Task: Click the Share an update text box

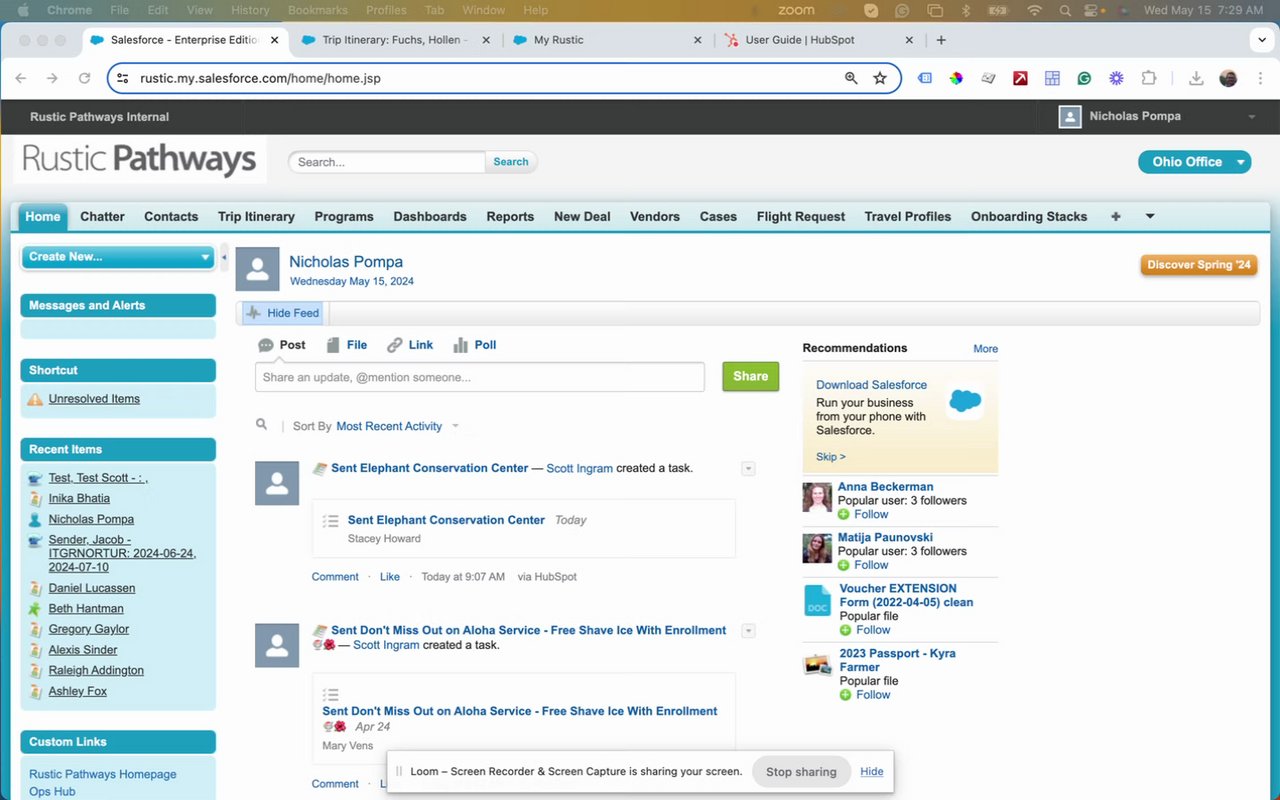Action: pos(480,377)
